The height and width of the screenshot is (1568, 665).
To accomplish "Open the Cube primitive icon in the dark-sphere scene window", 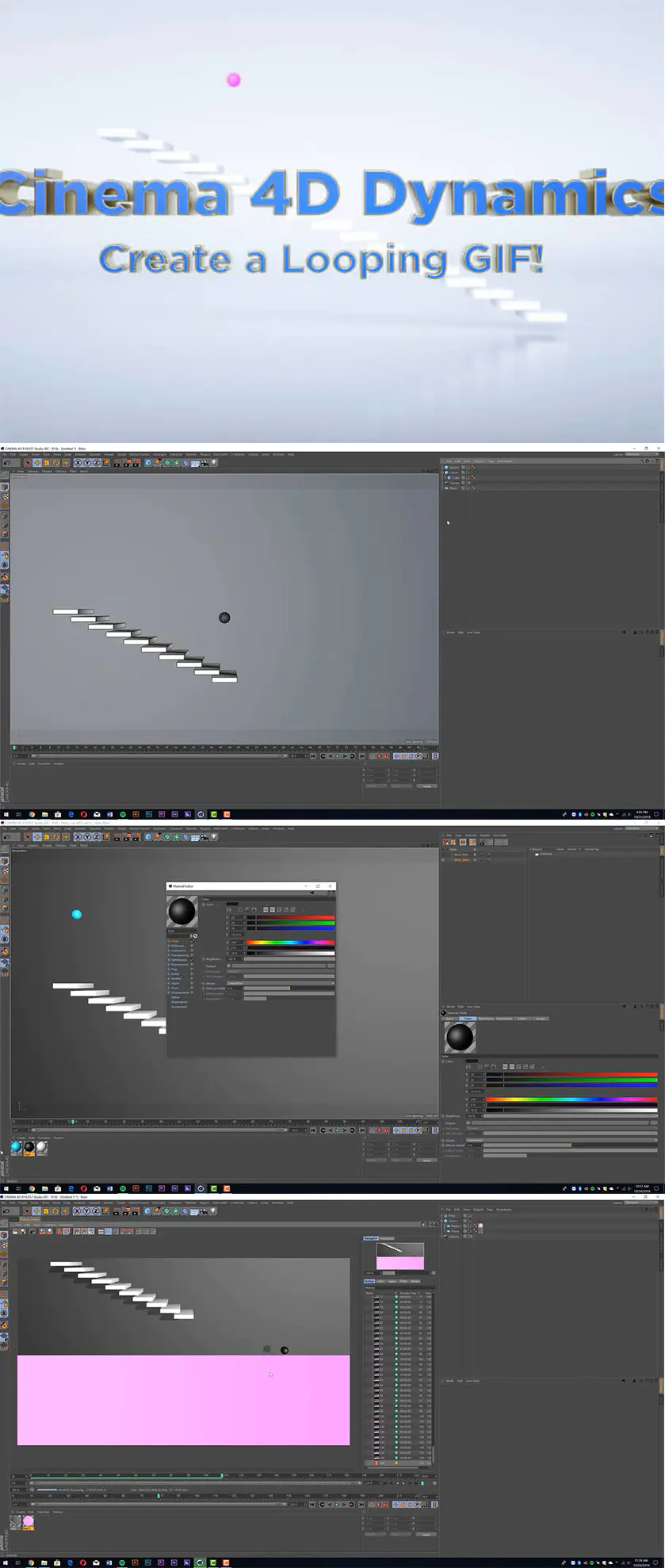I will (147, 462).
